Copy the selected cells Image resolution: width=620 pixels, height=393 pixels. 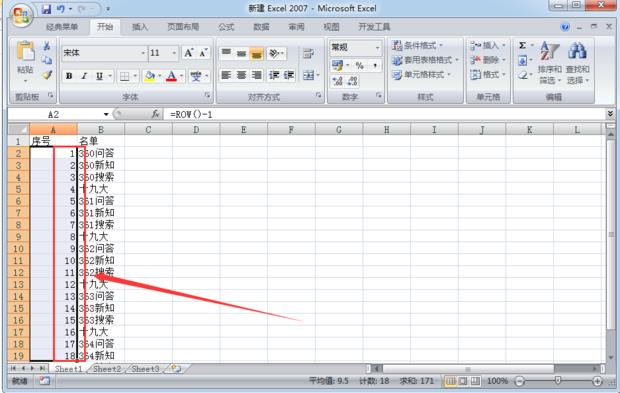47,60
